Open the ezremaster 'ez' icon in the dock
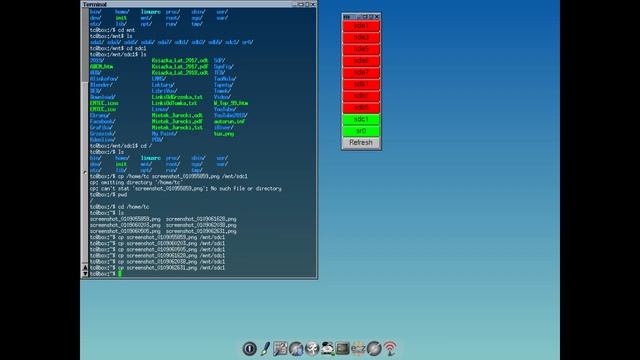 click(x=358, y=349)
